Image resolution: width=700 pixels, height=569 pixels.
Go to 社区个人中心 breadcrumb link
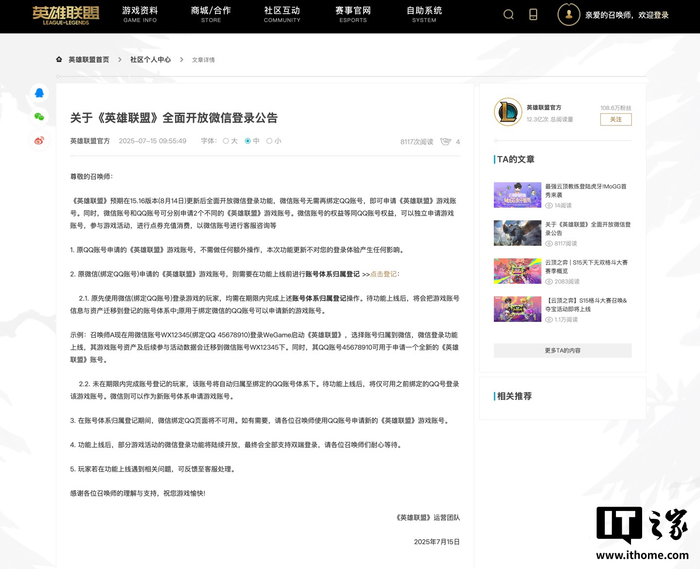pos(150,59)
